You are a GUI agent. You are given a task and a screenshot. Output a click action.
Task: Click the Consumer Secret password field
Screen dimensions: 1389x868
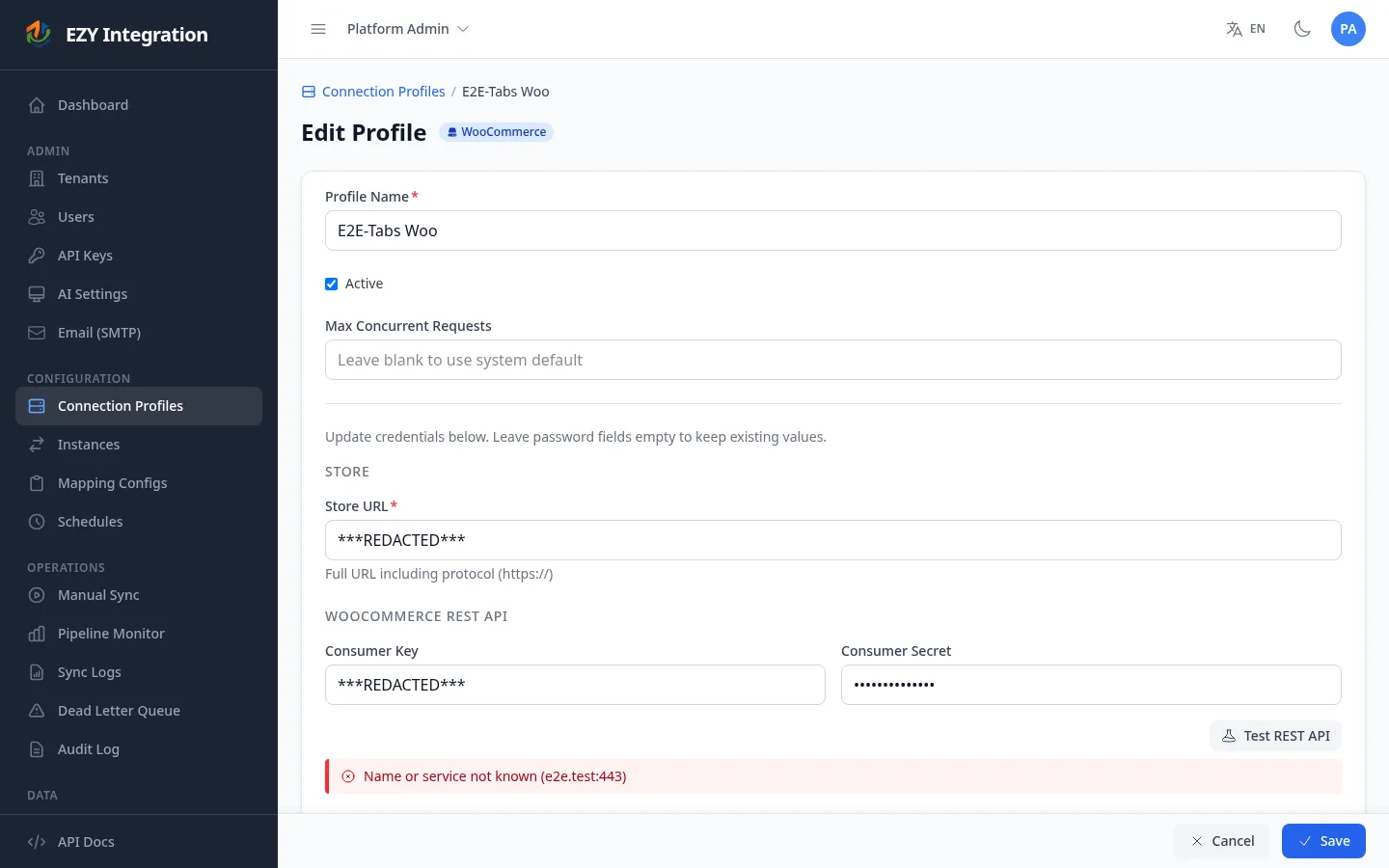(x=1091, y=685)
